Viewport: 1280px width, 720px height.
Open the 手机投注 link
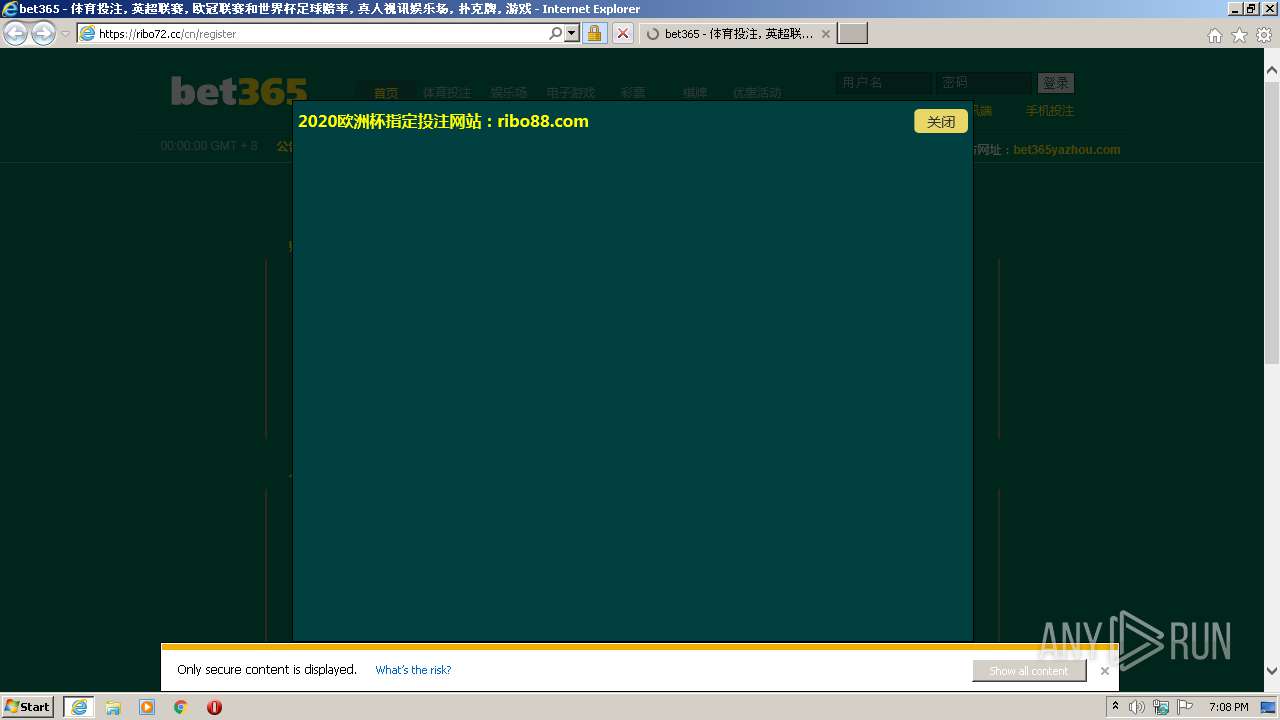[x=1050, y=111]
